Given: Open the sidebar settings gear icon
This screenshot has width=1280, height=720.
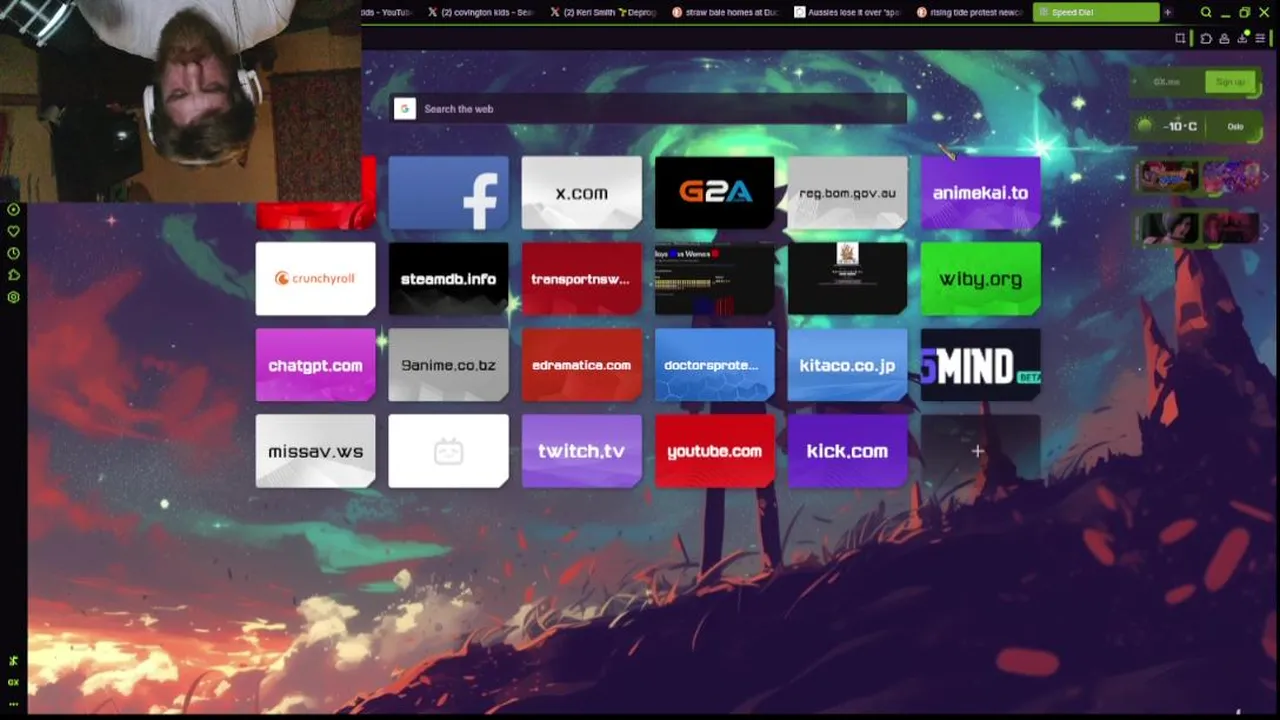Looking at the screenshot, I should pos(13,297).
